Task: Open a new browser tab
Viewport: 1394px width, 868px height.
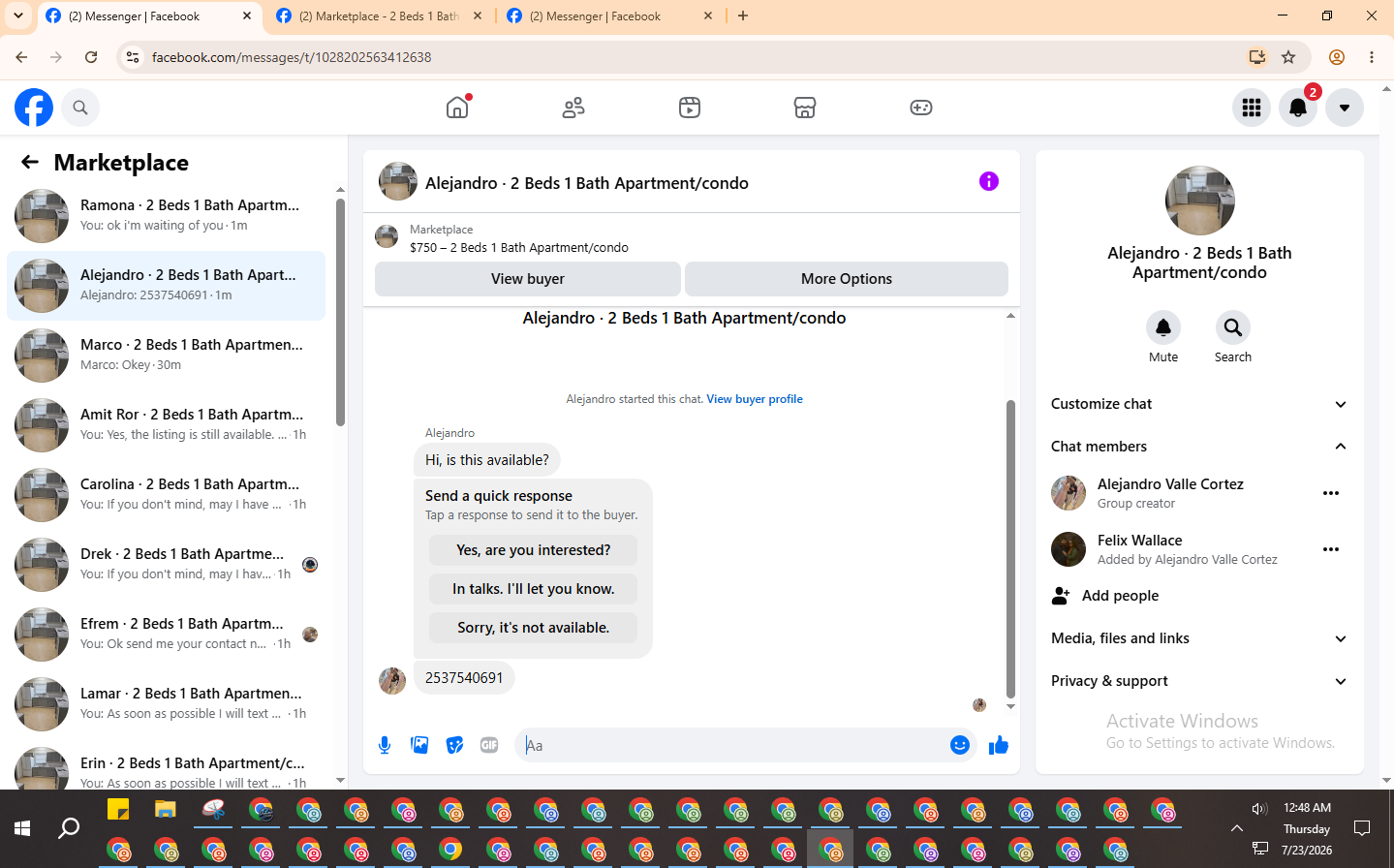Action: (x=743, y=15)
